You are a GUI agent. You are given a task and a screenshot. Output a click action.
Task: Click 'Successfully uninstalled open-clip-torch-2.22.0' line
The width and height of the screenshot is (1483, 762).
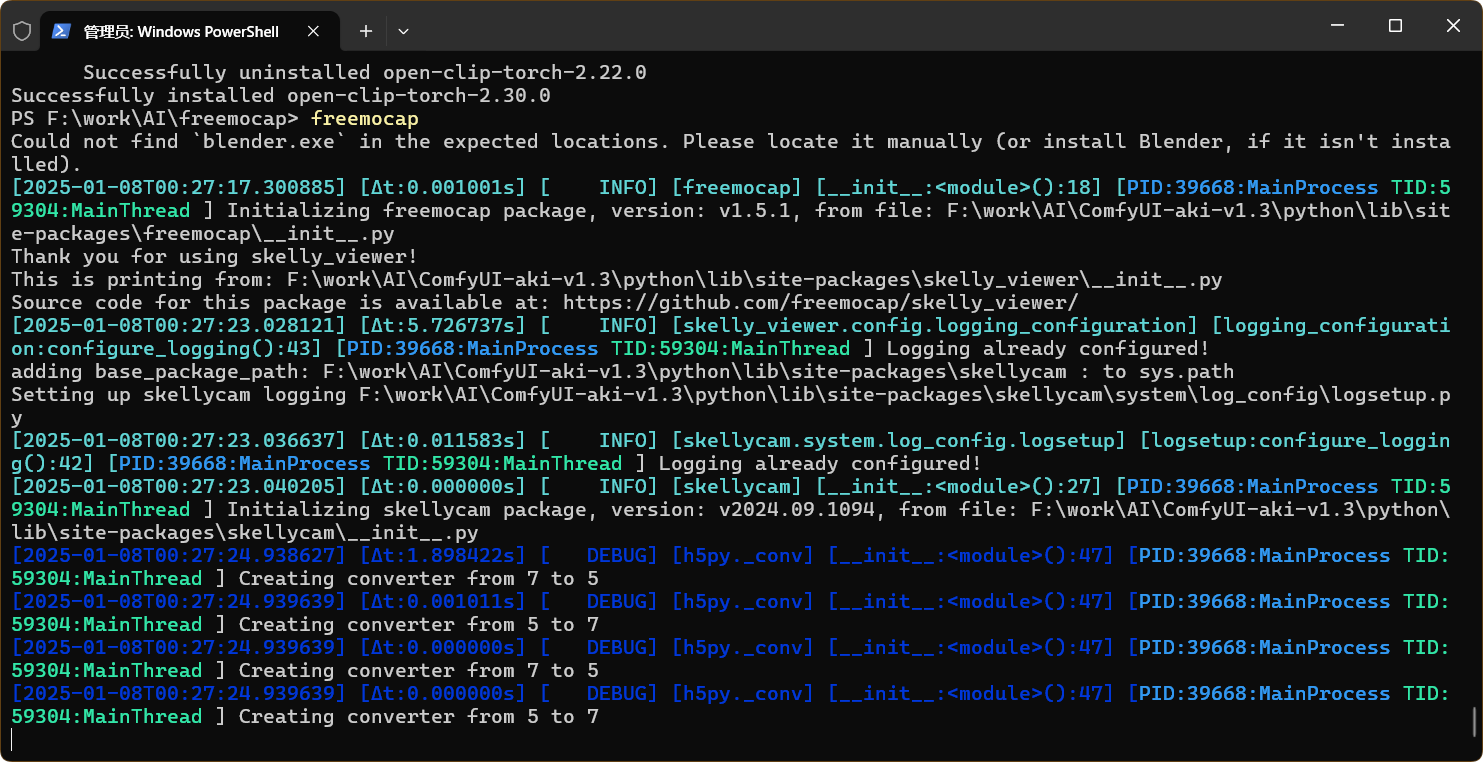[x=365, y=73]
